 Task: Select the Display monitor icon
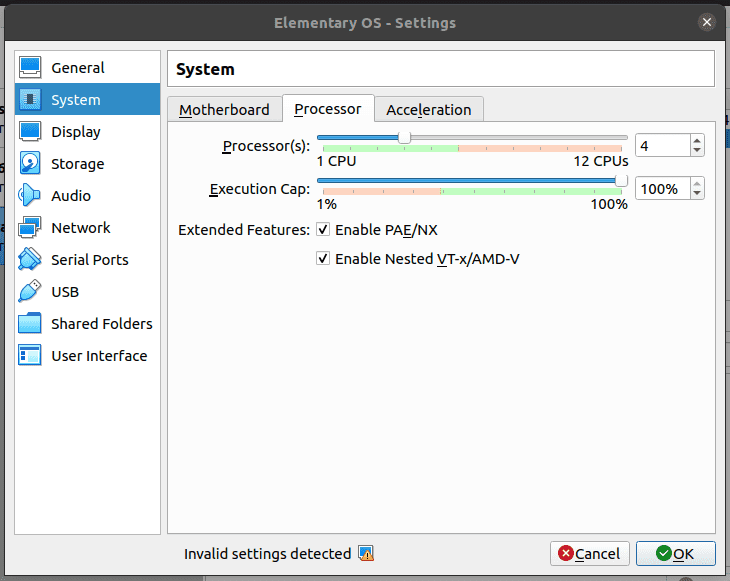click(31, 132)
